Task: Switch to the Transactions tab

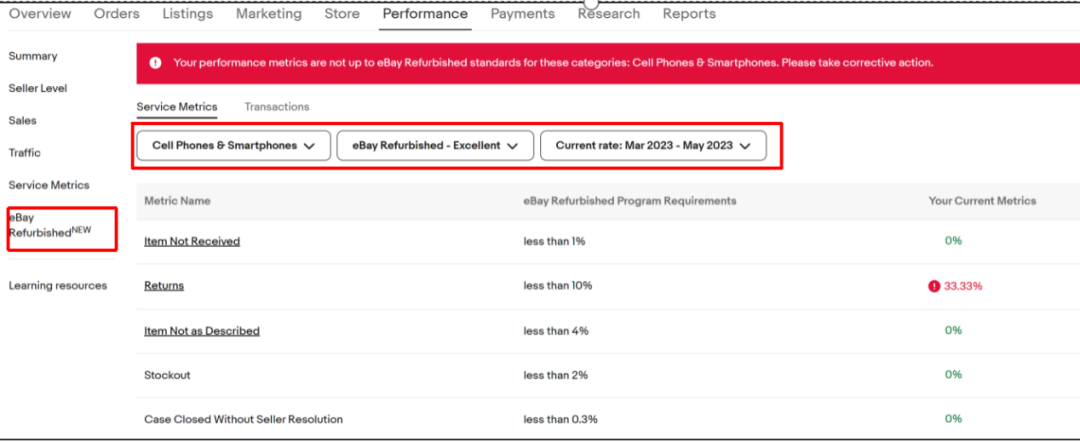Action: (277, 107)
